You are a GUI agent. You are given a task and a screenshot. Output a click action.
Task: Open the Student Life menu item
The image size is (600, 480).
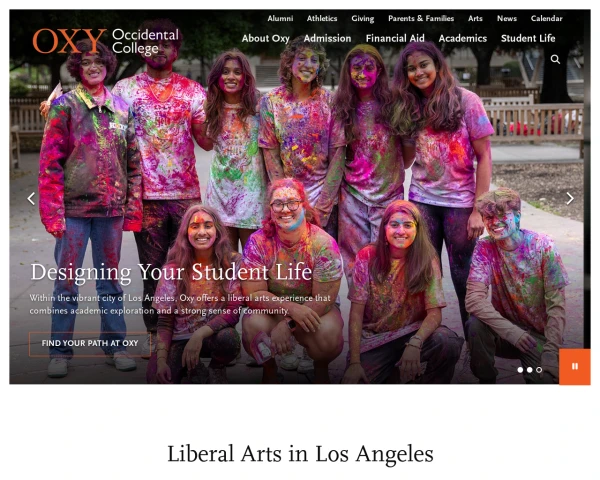(528, 39)
